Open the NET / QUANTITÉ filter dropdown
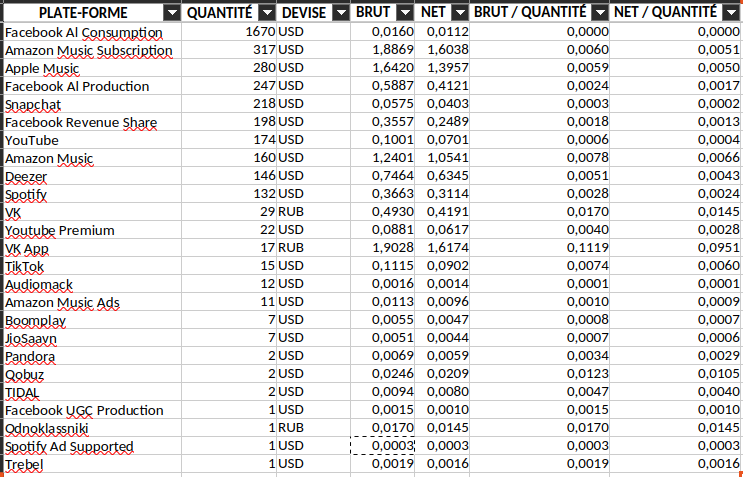Viewport: 743px width, 477px height. click(x=731, y=13)
